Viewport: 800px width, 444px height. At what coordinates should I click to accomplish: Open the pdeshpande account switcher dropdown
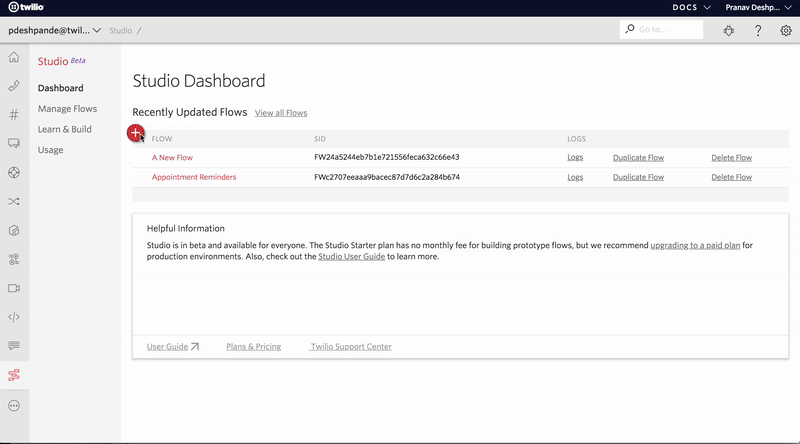pos(55,30)
